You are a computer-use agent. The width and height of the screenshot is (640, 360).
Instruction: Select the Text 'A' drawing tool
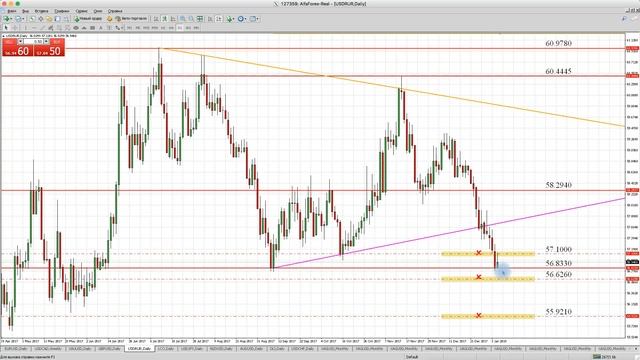click(x=101, y=28)
